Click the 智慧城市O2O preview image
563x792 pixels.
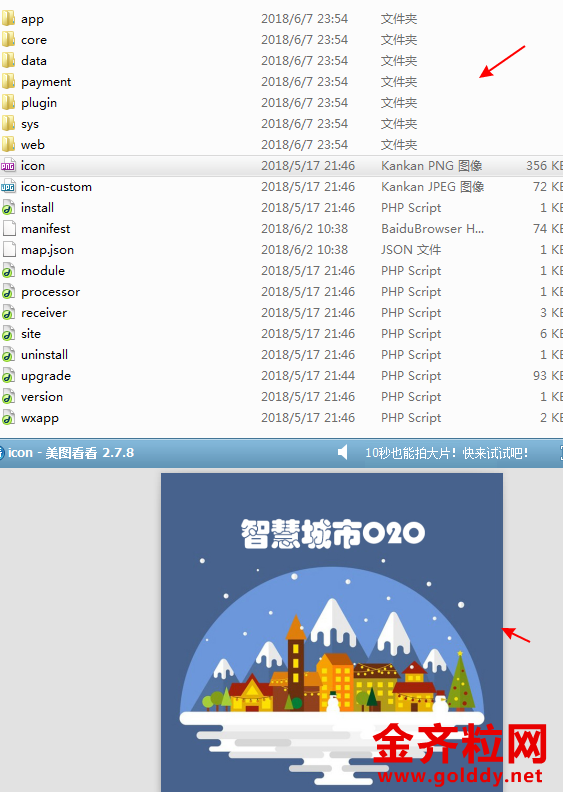pos(332,632)
